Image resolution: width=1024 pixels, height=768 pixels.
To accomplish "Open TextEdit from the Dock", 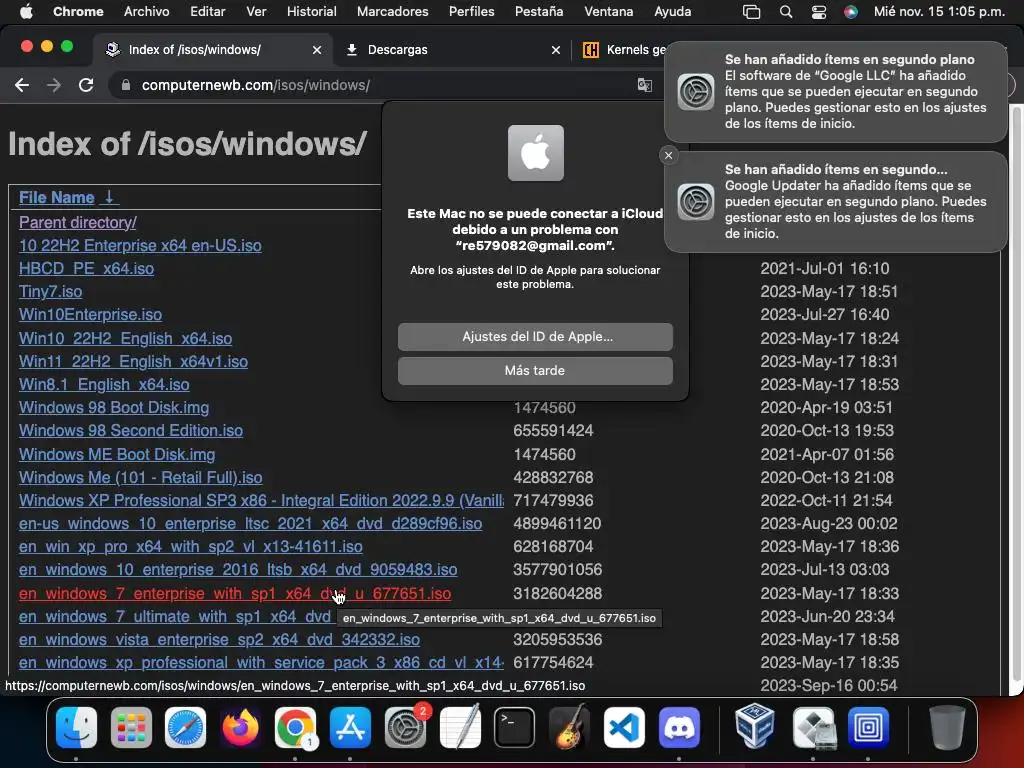I will [460, 727].
